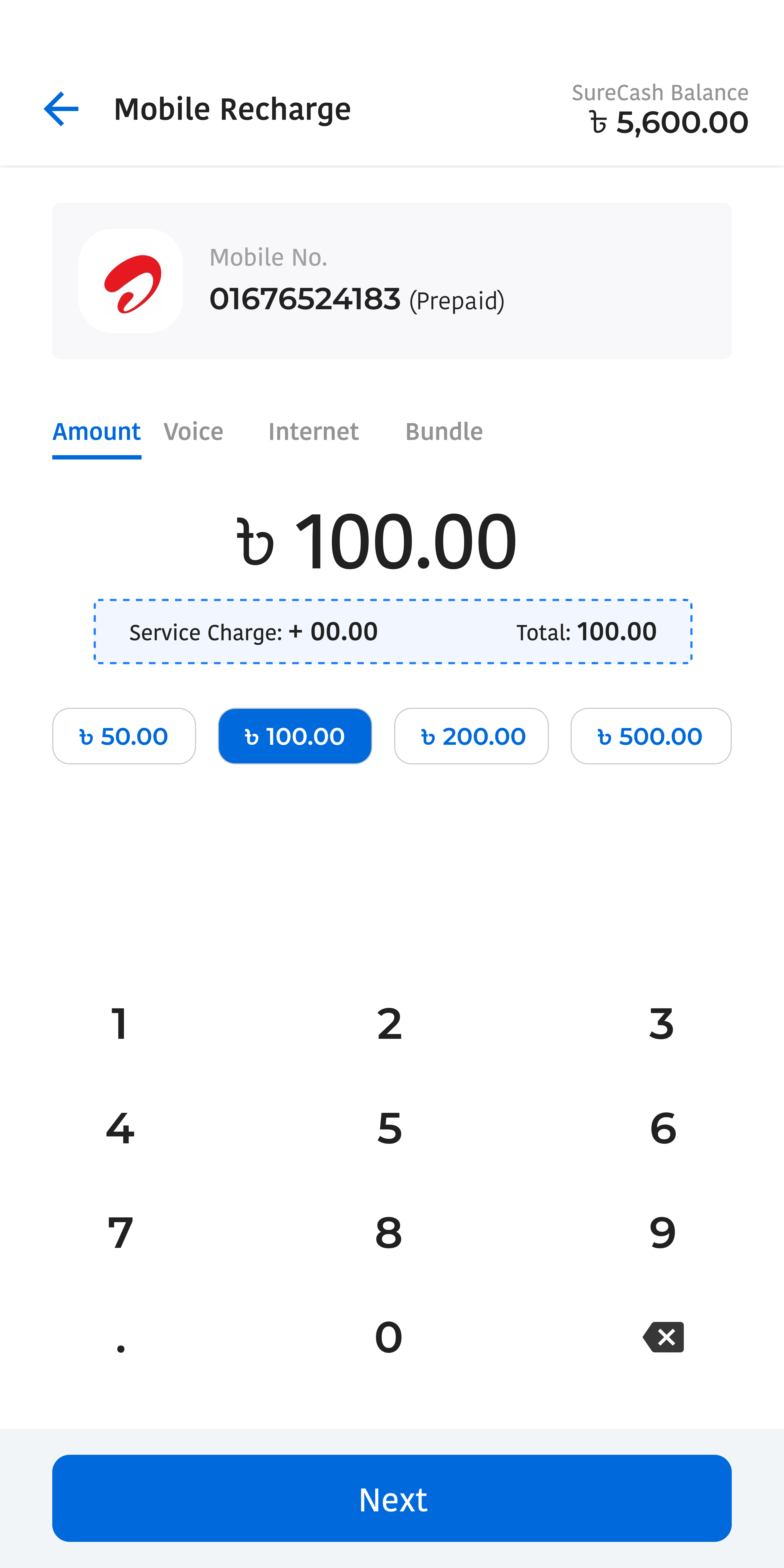Go back using the blue arrow
784x1568 pixels.
pos(61,109)
